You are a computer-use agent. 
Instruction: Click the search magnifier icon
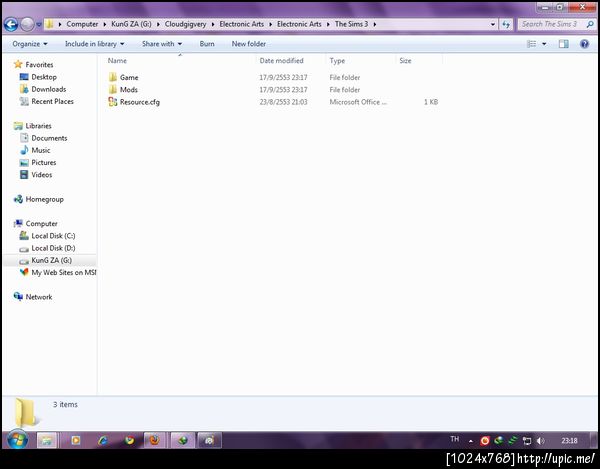pyautogui.click(x=590, y=24)
